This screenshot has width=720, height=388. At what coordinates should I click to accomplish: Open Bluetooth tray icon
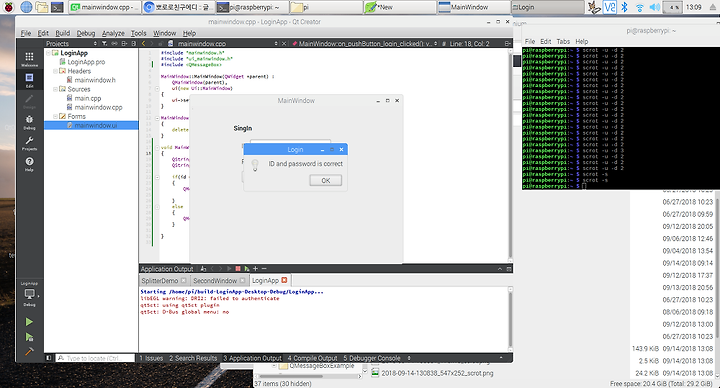pos(624,7)
